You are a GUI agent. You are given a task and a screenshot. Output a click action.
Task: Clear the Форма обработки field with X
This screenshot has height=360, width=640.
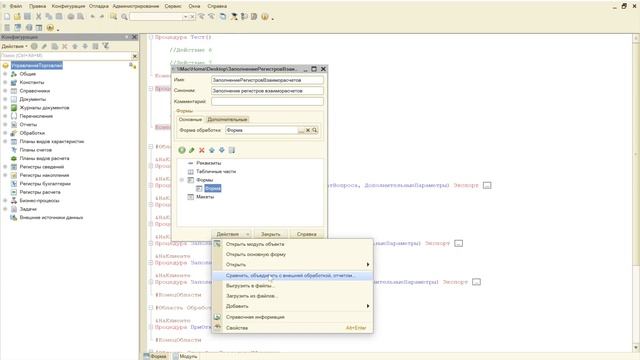coord(308,130)
